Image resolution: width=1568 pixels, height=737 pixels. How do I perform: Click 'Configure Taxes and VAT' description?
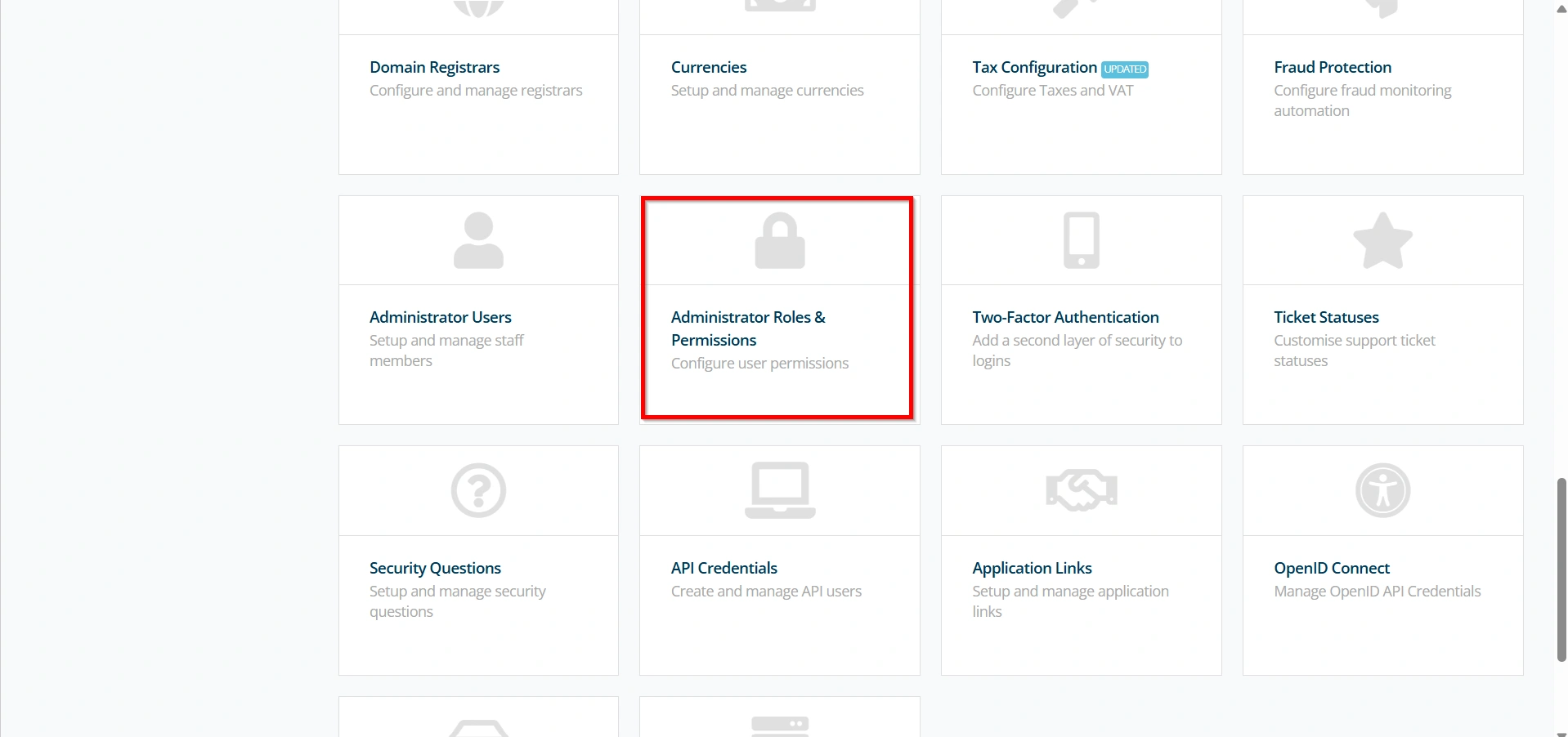pyautogui.click(x=1053, y=91)
